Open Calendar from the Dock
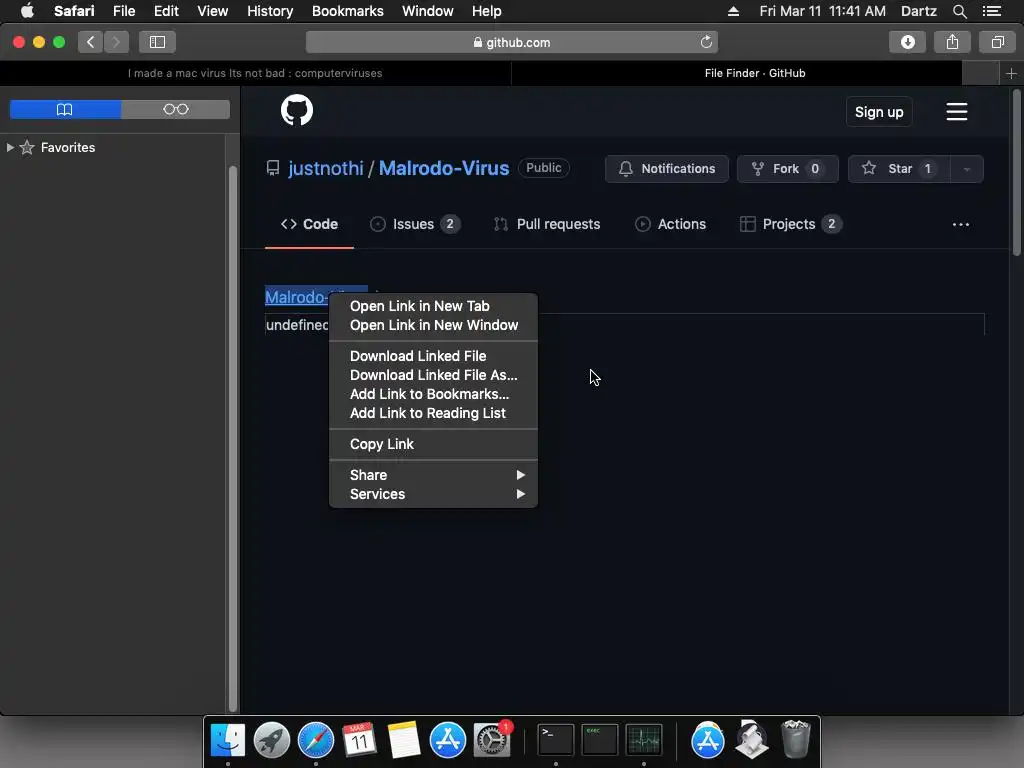This screenshot has height=768, width=1024. (359, 740)
